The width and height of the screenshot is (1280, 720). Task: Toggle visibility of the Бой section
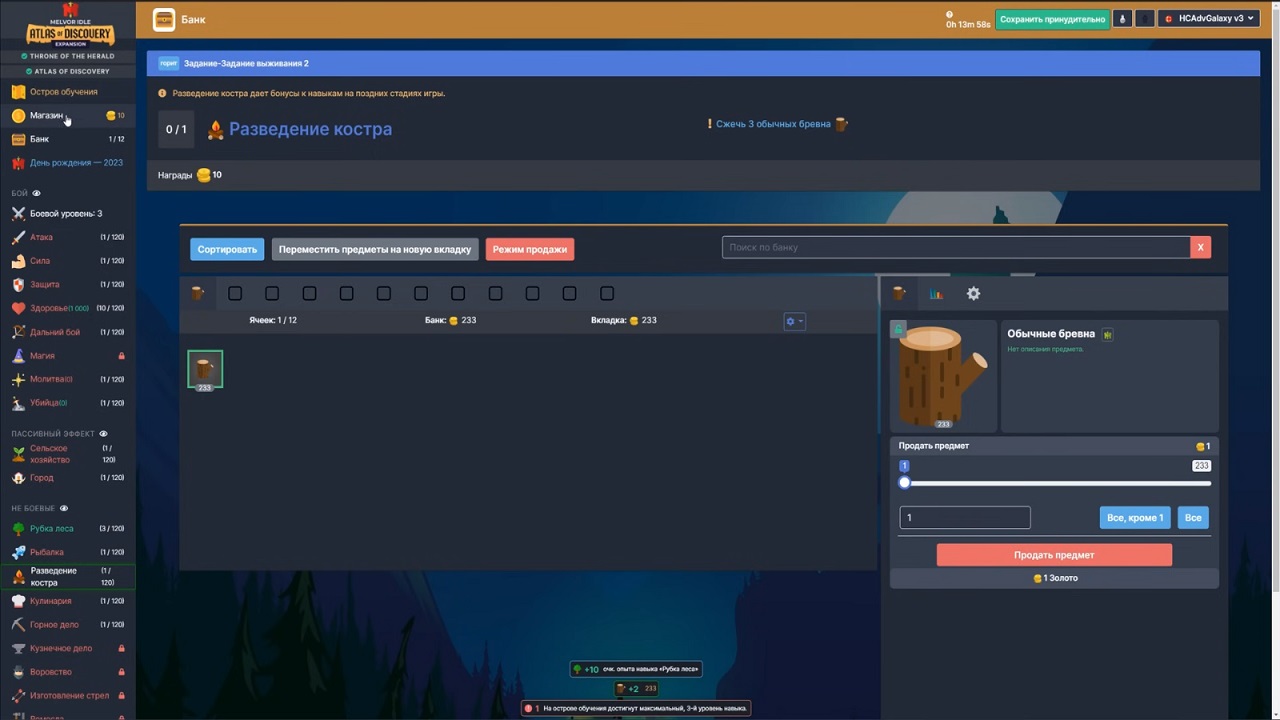coord(37,193)
